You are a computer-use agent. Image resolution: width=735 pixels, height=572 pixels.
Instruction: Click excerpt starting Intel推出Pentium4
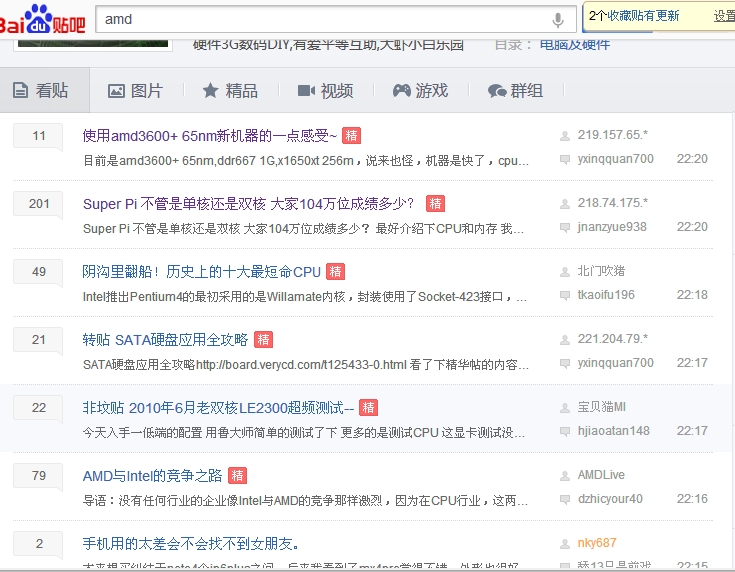(x=305, y=297)
